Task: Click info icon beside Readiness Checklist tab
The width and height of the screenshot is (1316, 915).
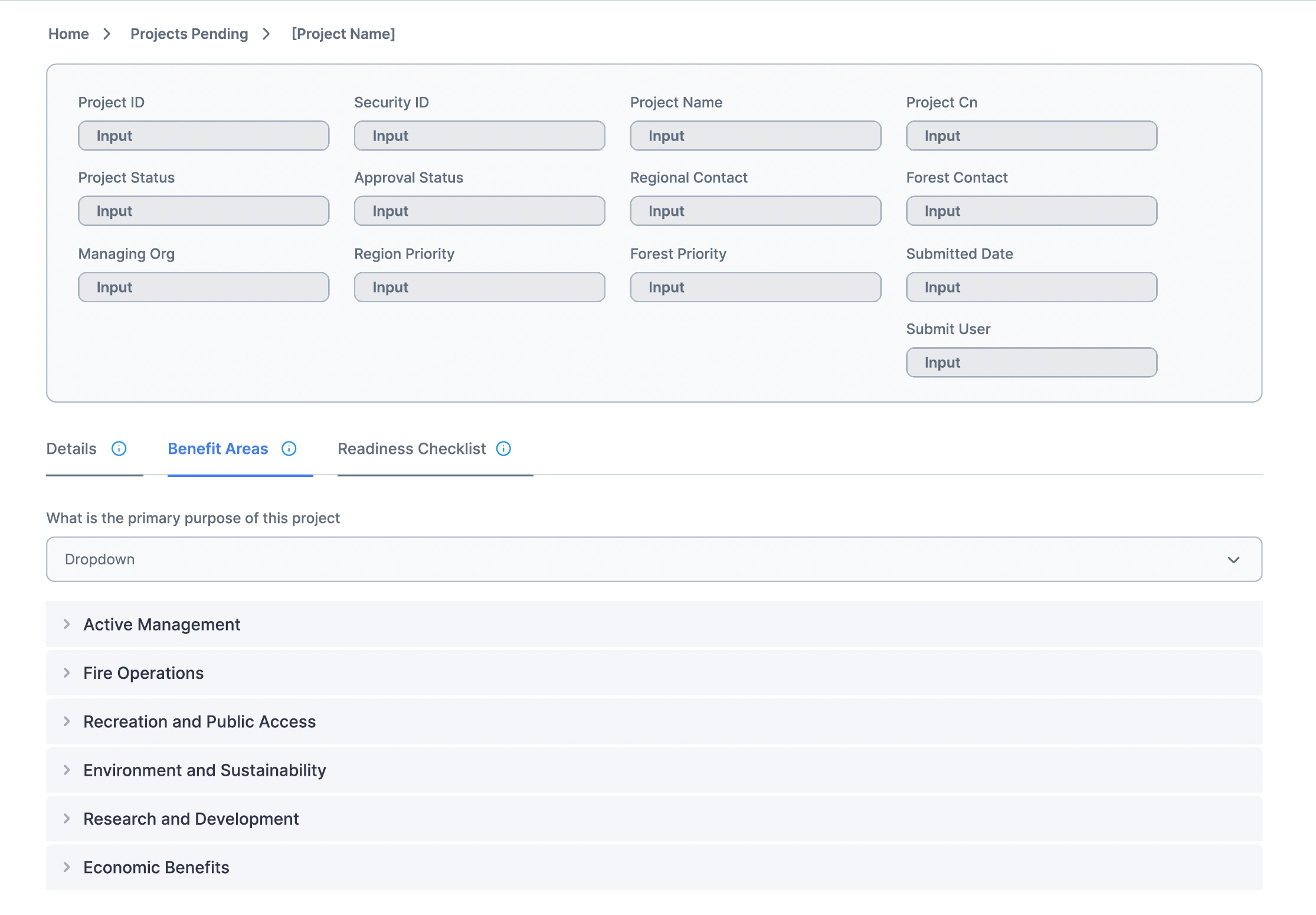Action: click(503, 449)
